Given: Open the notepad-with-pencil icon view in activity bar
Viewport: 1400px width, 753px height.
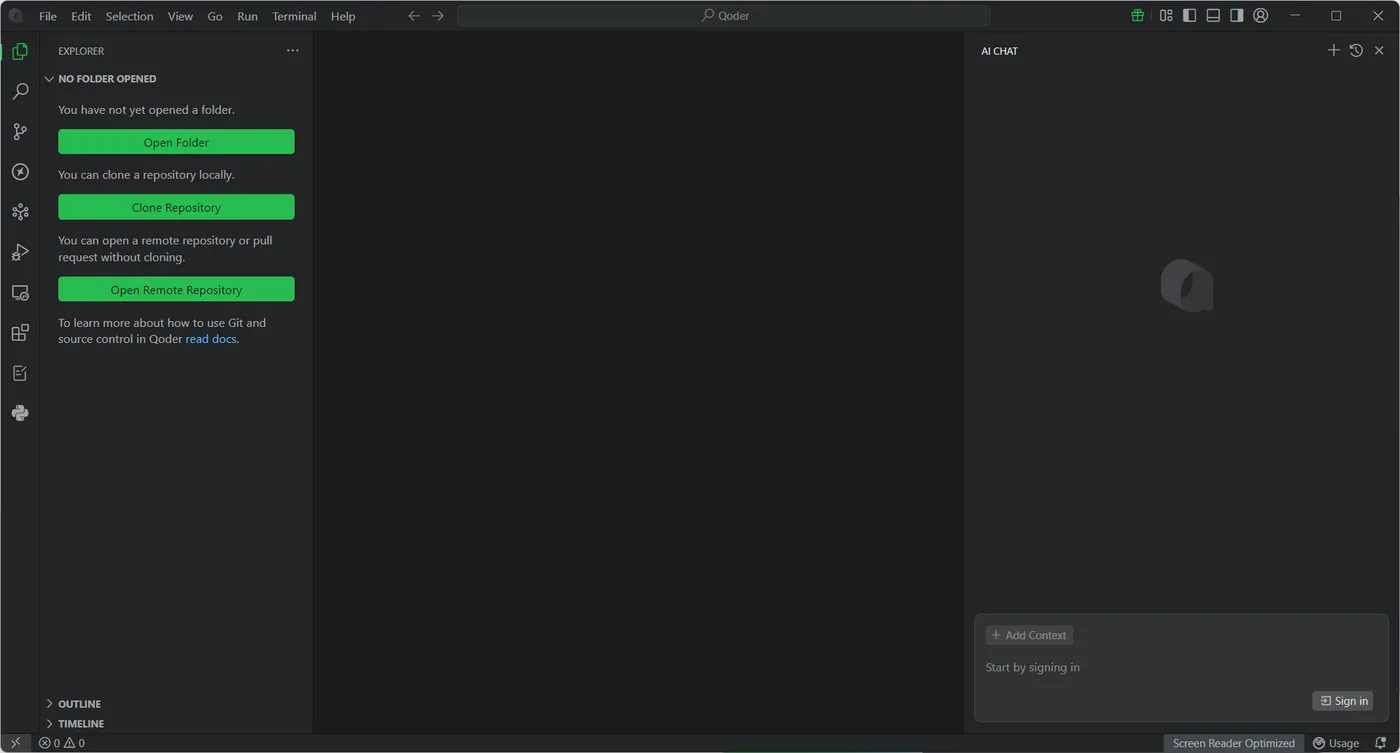Looking at the screenshot, I should [20, 373].
